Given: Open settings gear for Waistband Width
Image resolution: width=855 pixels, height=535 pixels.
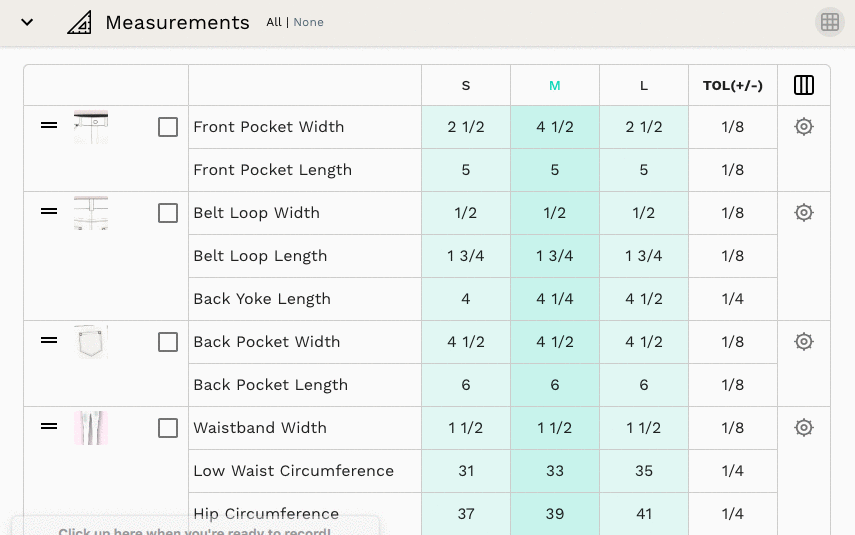Looking at the screenshot, I should tap(804, 428).
